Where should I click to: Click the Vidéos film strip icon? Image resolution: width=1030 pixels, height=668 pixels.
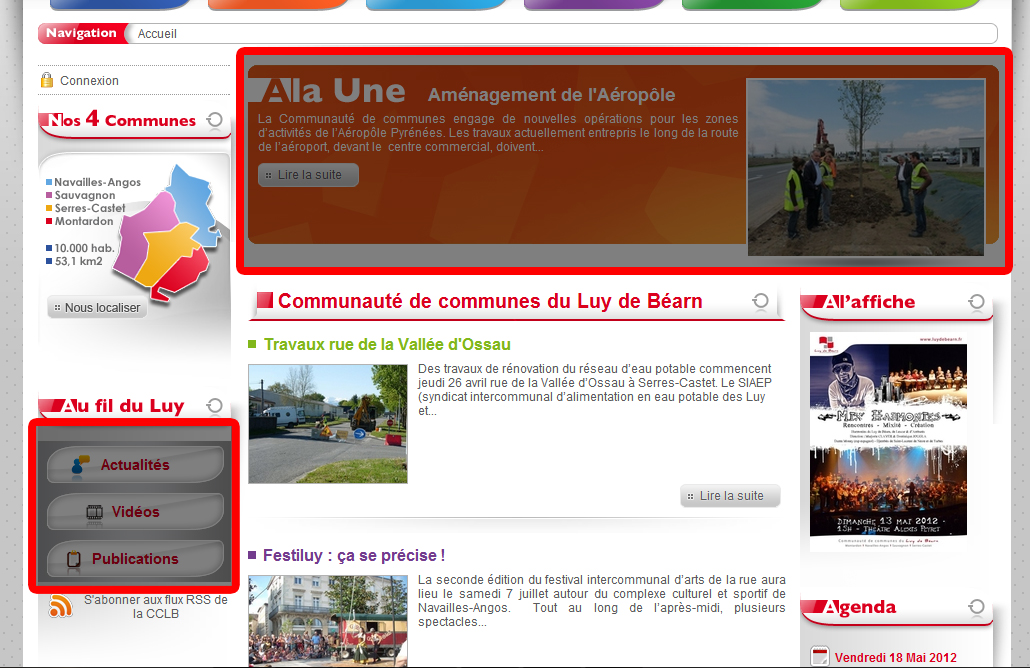point(95,512)
